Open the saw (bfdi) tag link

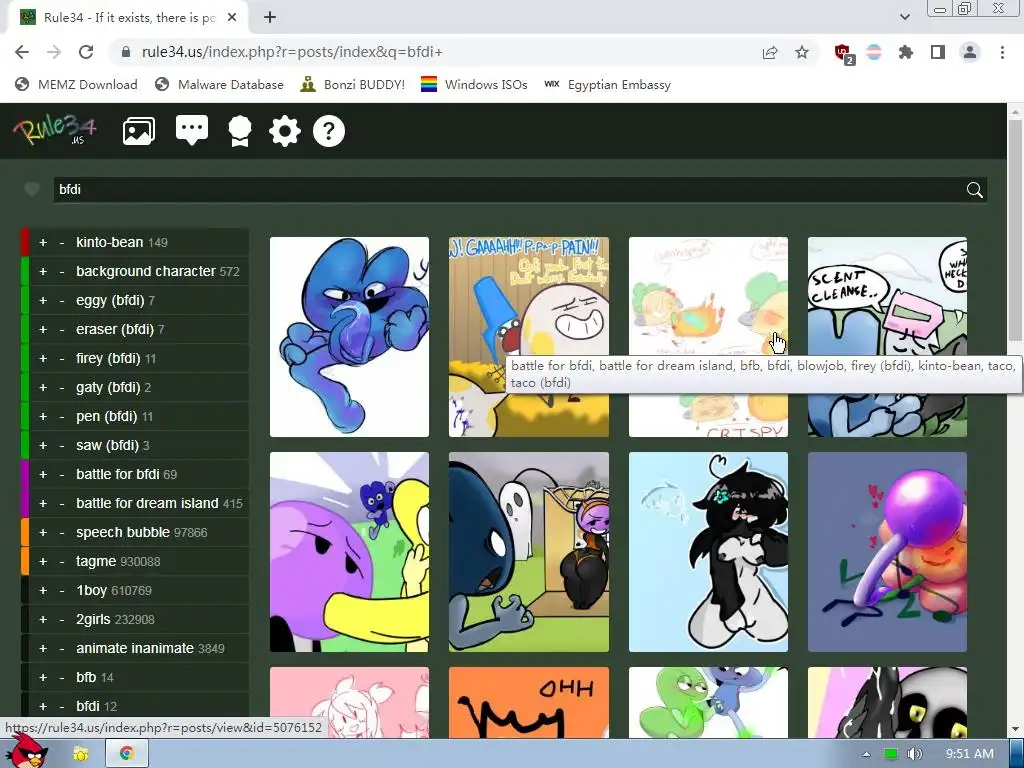click(107, 445)
